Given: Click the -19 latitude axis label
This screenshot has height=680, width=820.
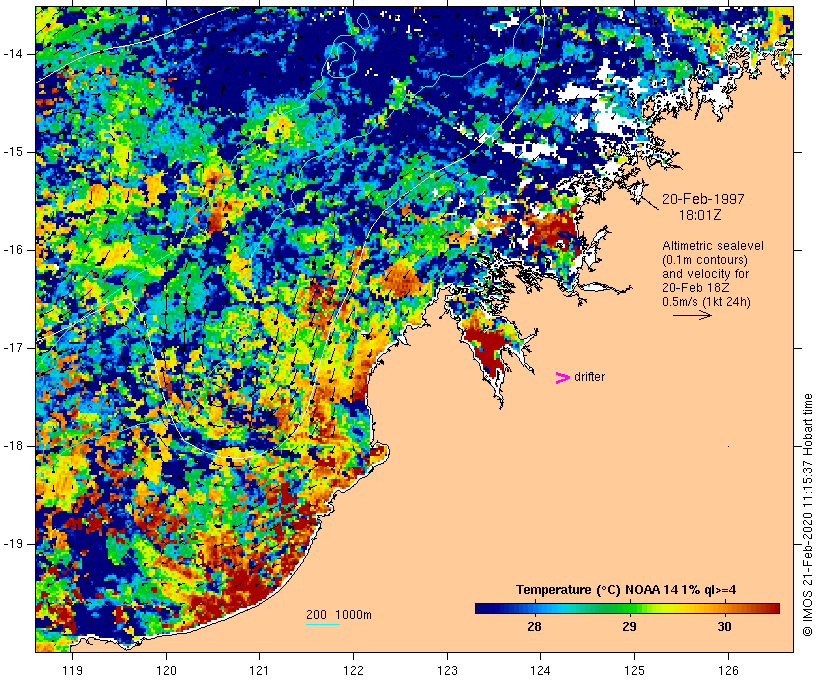Looking at the screenshot, I should (13, 544).
